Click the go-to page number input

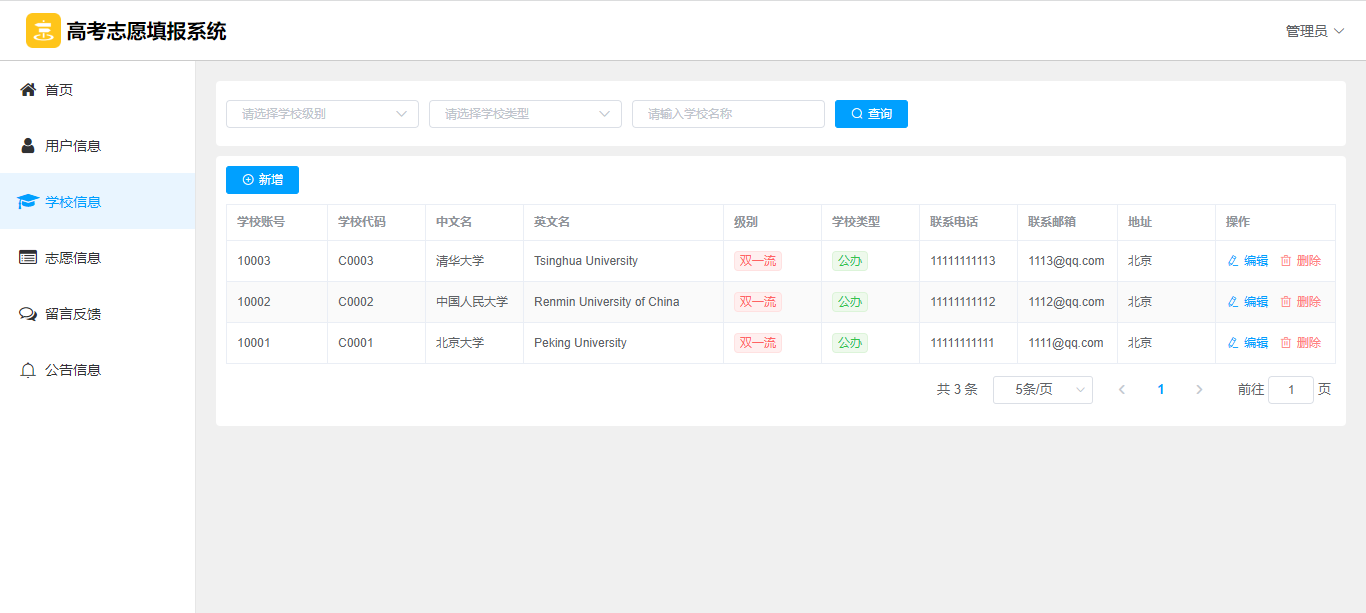(1290, 390)
